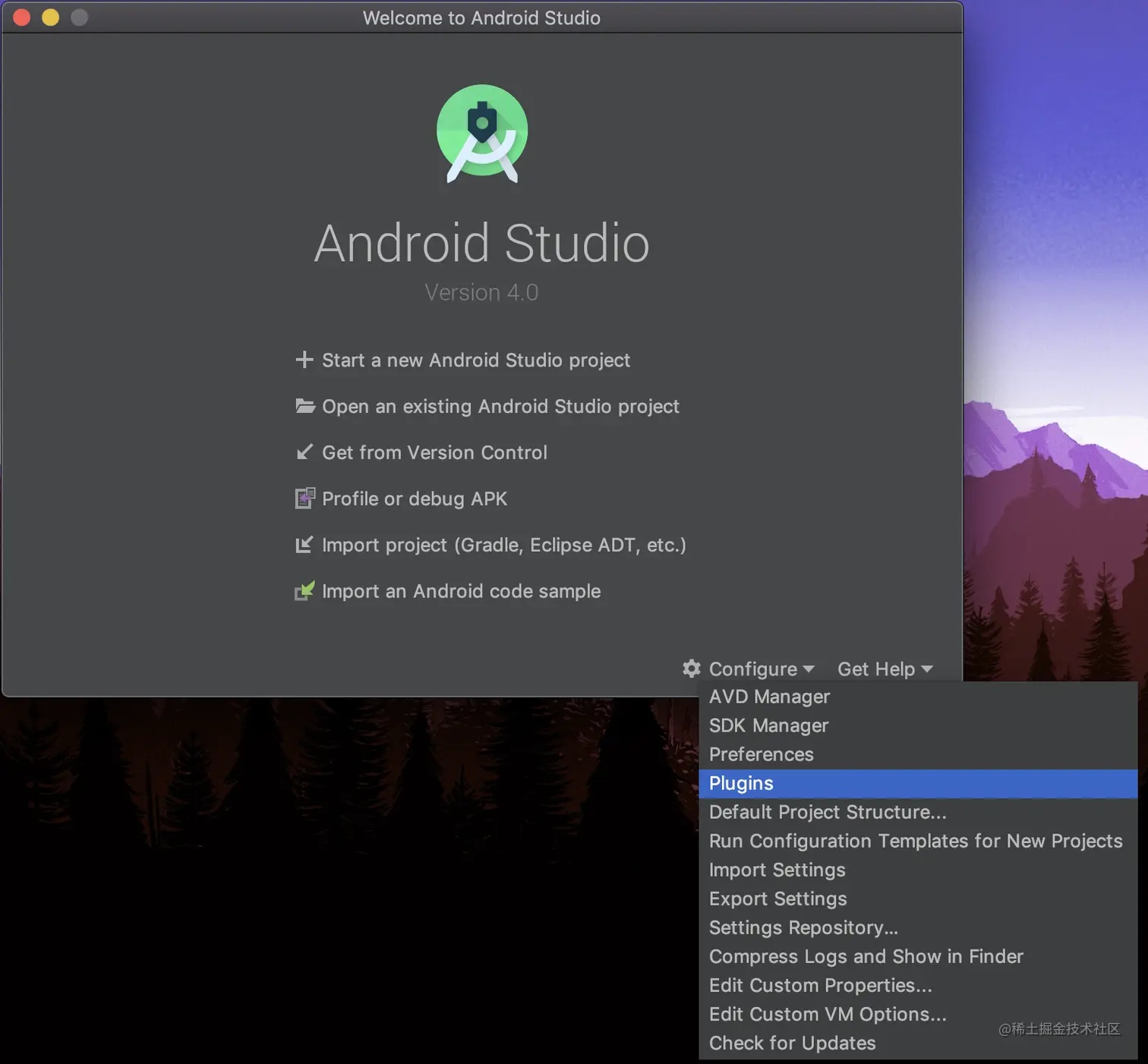The height and width of the screenshot is (1064, 1148).
Task: Click the import icon beside Import project (Gradle...)
Action: [x=304, y=545]
